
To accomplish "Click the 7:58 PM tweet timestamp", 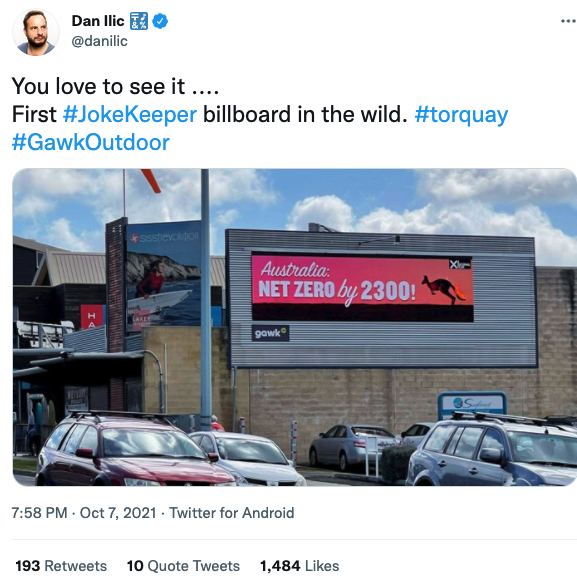I will [39, 513].
